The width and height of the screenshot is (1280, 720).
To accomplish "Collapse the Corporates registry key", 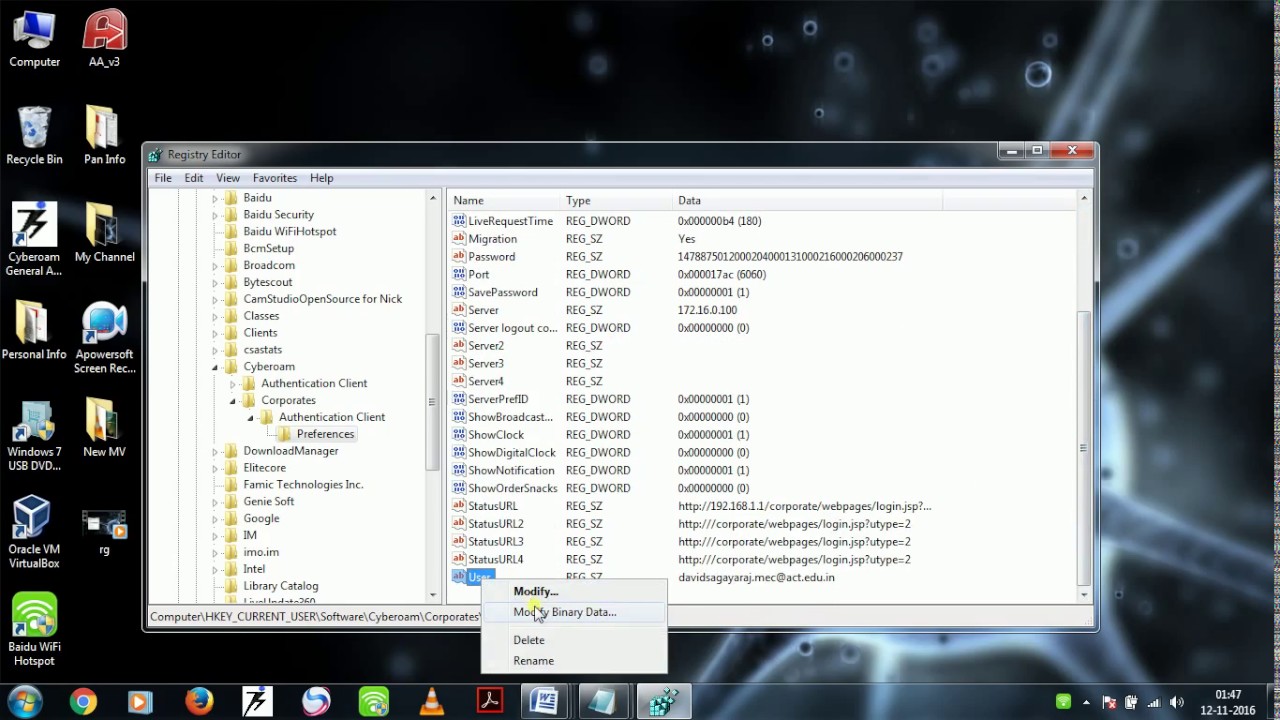I will click(x=233, y=401).
